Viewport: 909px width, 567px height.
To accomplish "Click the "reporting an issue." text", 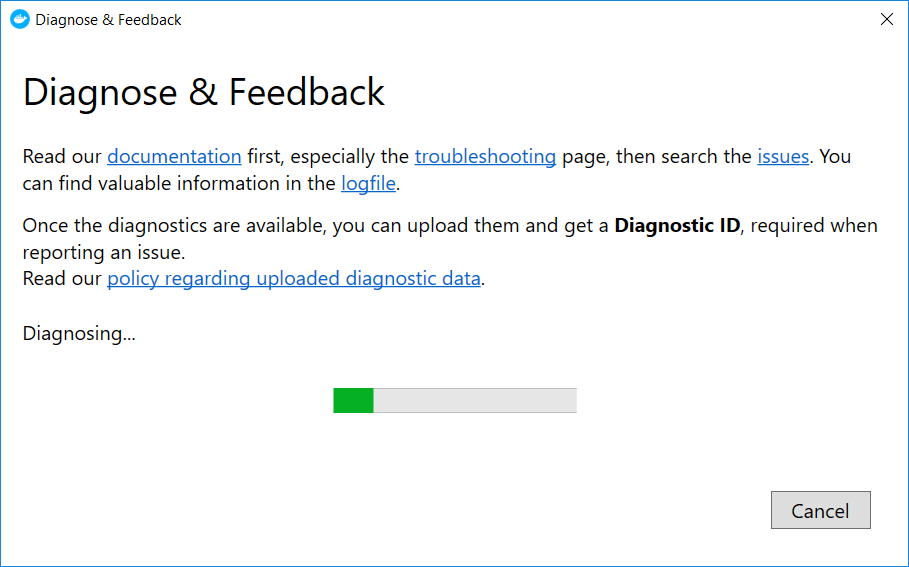I will click(x=104, y=252).
